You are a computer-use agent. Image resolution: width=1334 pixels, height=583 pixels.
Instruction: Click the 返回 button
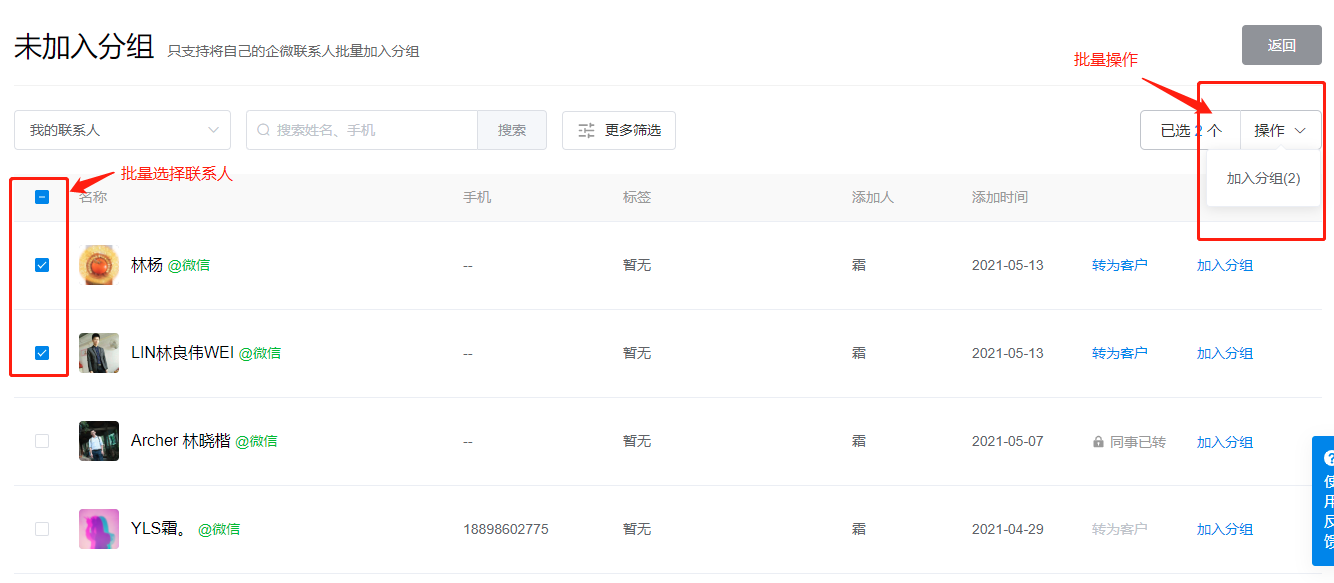tap(1281, 45)
